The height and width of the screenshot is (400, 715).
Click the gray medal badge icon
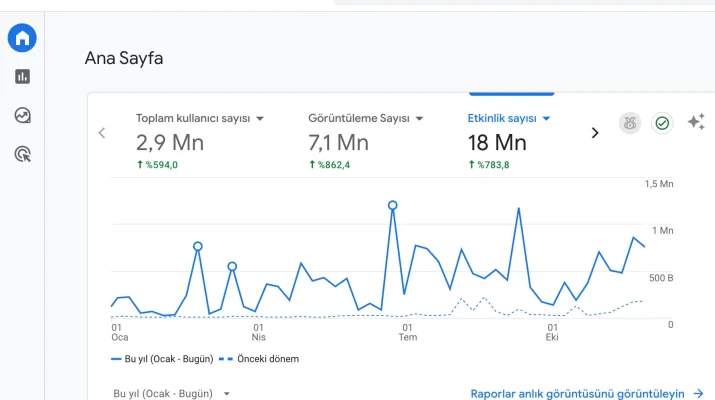coord(630,123)
